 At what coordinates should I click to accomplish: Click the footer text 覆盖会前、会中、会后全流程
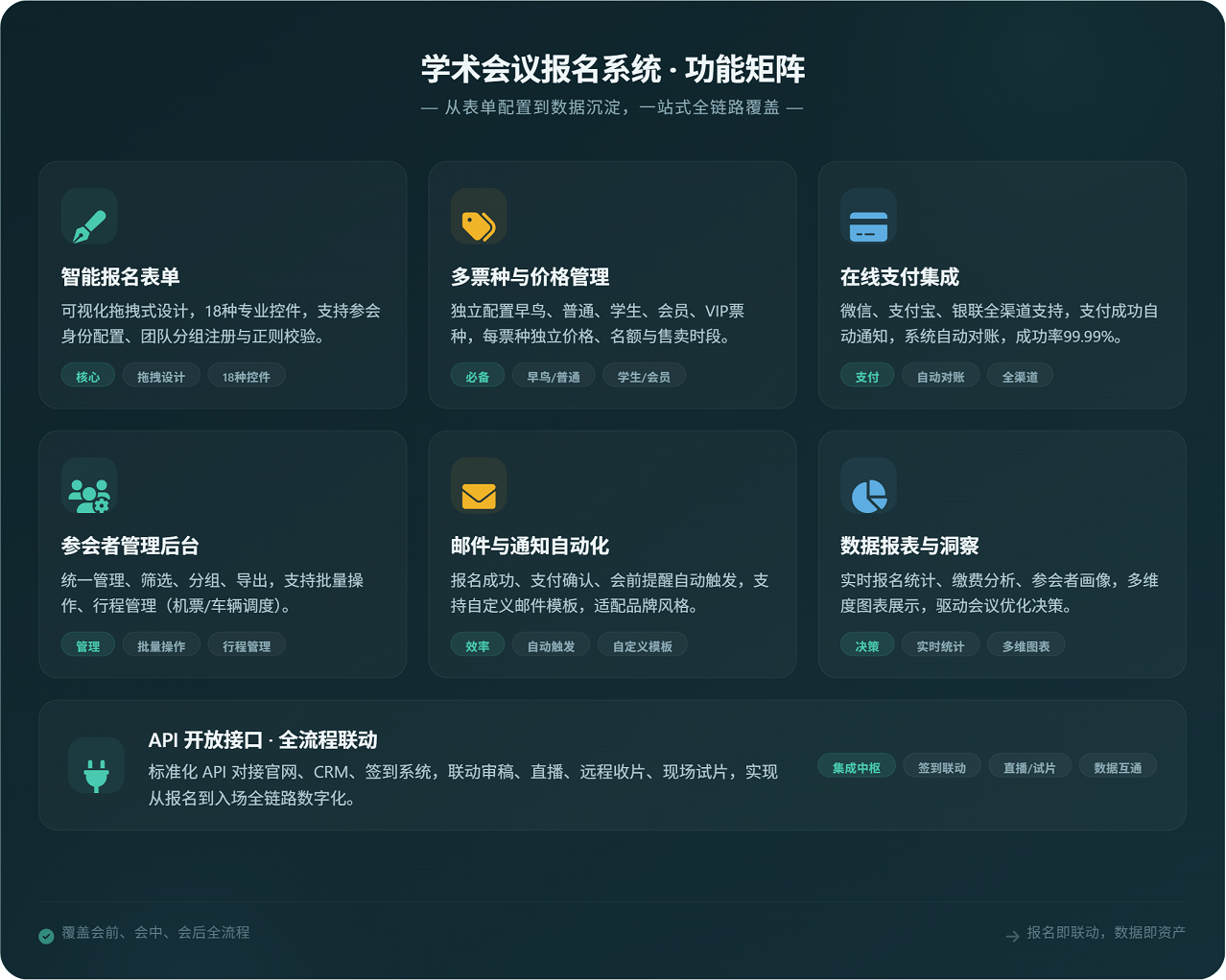[x=155, y=932]
